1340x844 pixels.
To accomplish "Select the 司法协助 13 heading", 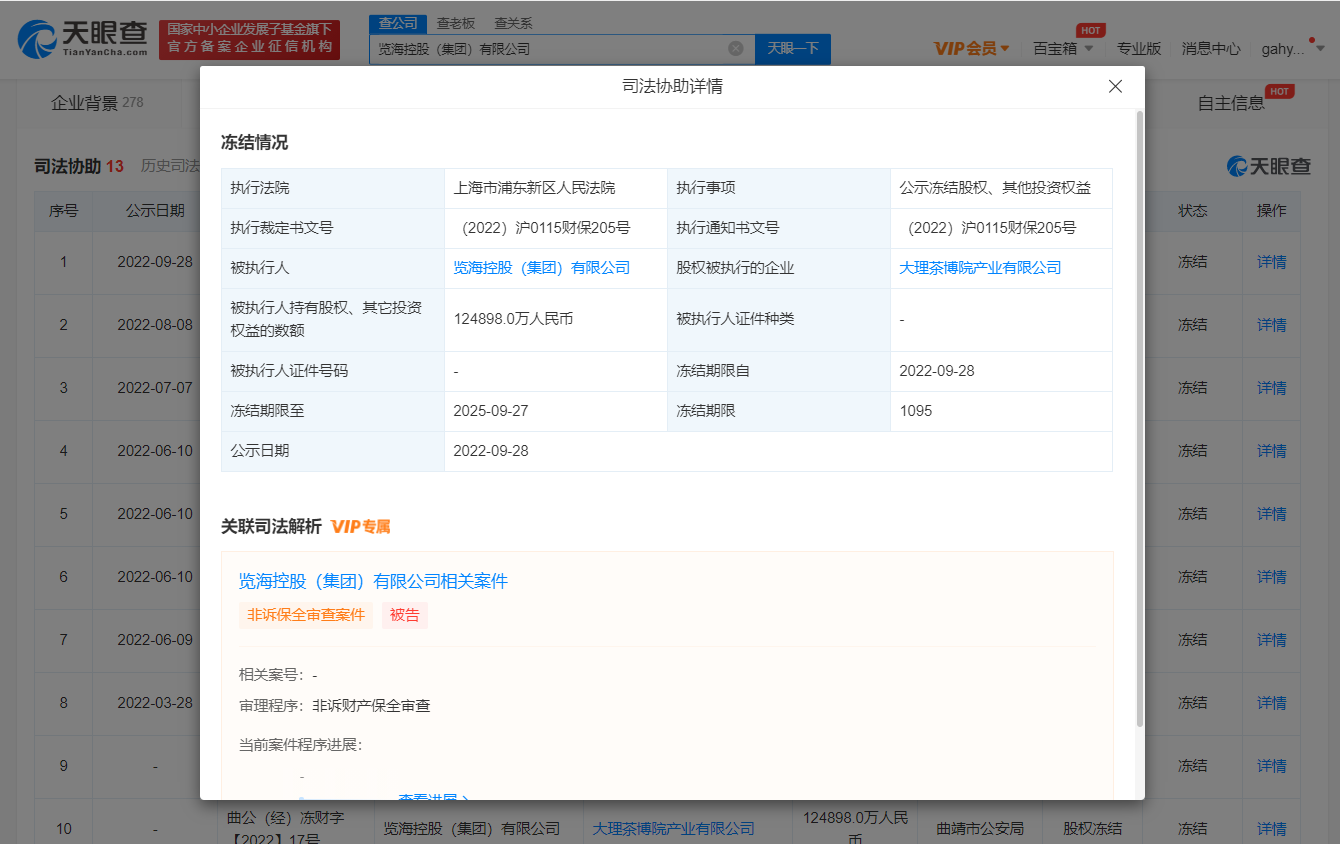I will point(79,166).
